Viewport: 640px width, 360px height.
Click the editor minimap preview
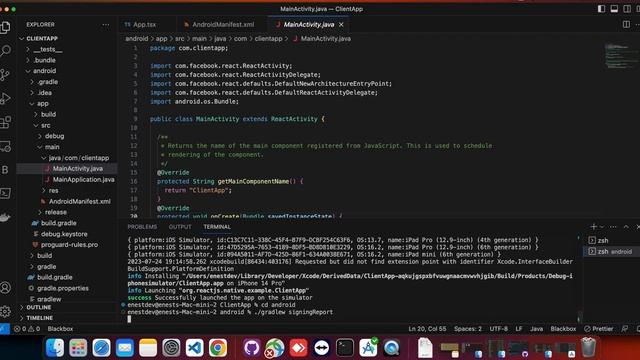pos(620,56)
